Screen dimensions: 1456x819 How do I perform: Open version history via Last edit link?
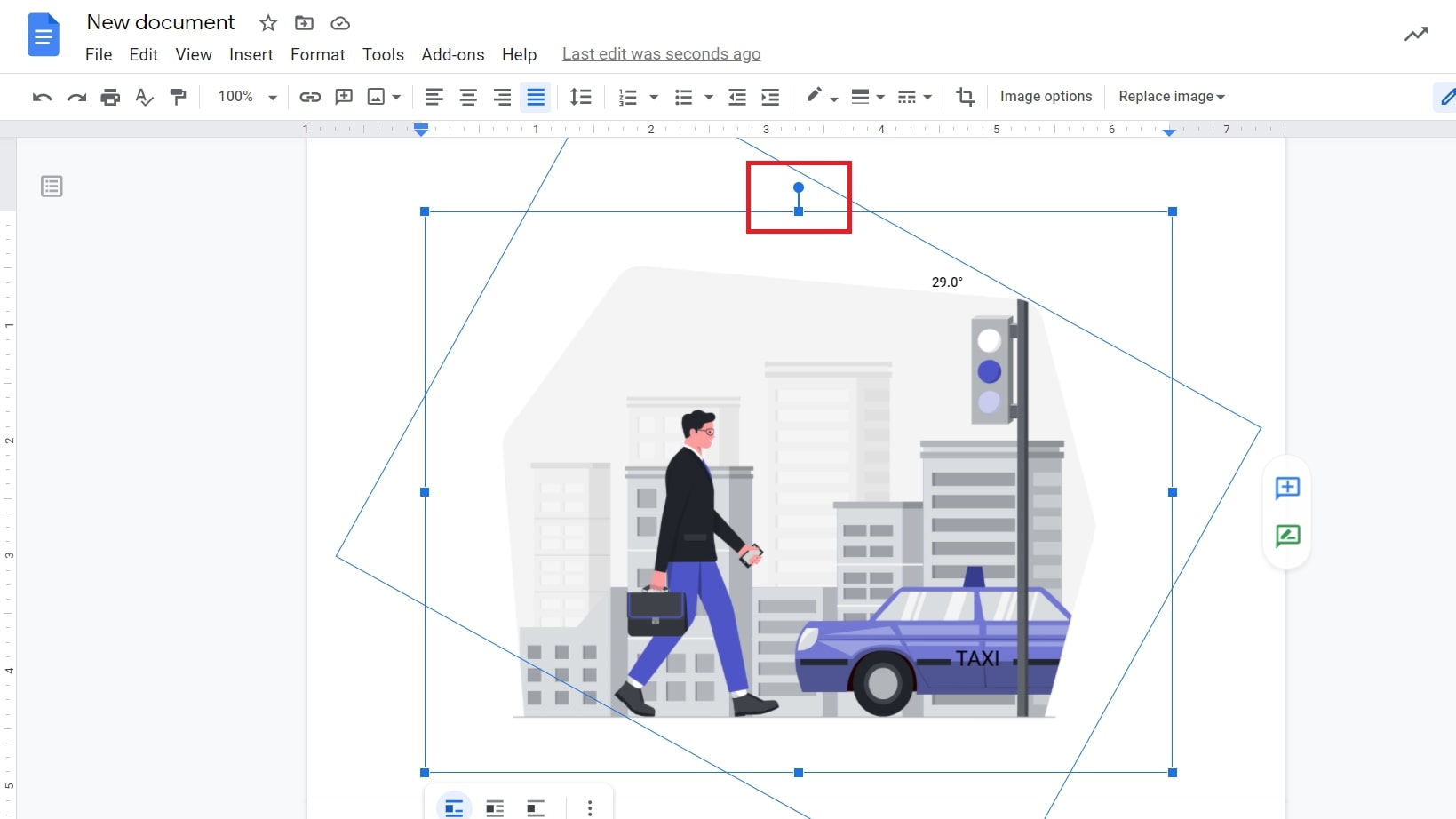click(x=661, y=54)
